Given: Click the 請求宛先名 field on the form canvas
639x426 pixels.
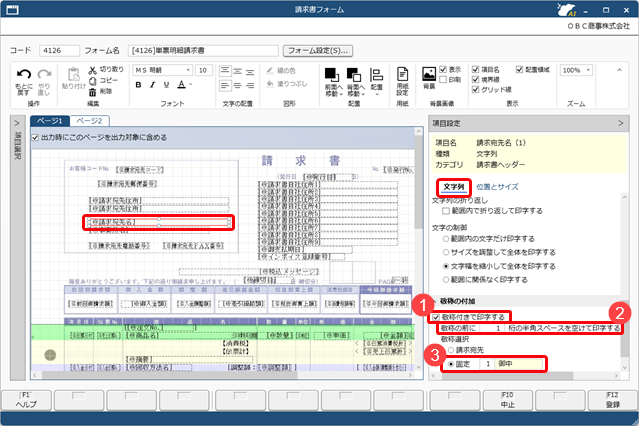Looking at the screenshot, I should tap(159, 222).
